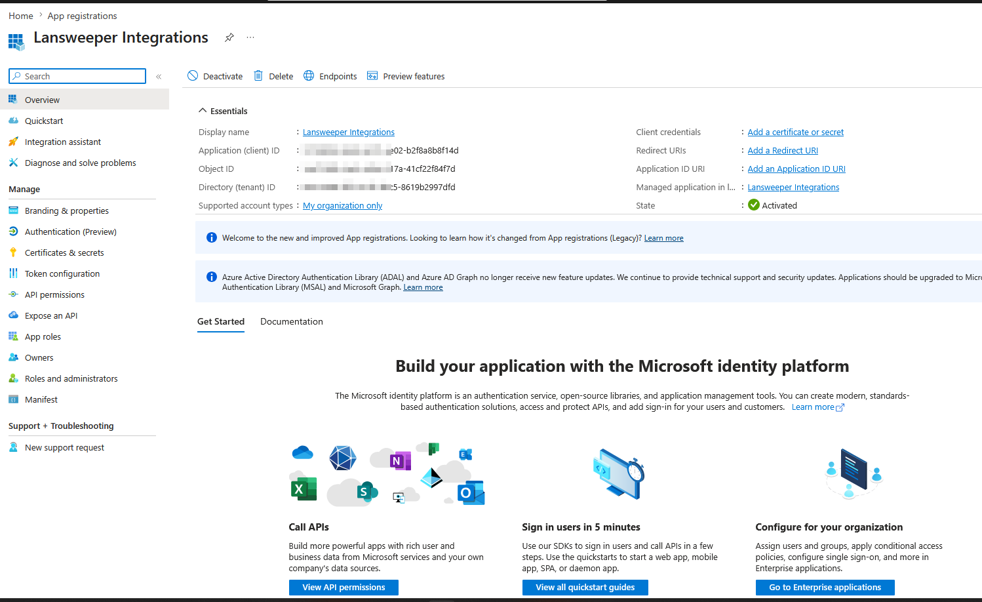The image size is (982, 602).
Task: Click Learn more in the ADAL notice
Action: tap(423, 288)
